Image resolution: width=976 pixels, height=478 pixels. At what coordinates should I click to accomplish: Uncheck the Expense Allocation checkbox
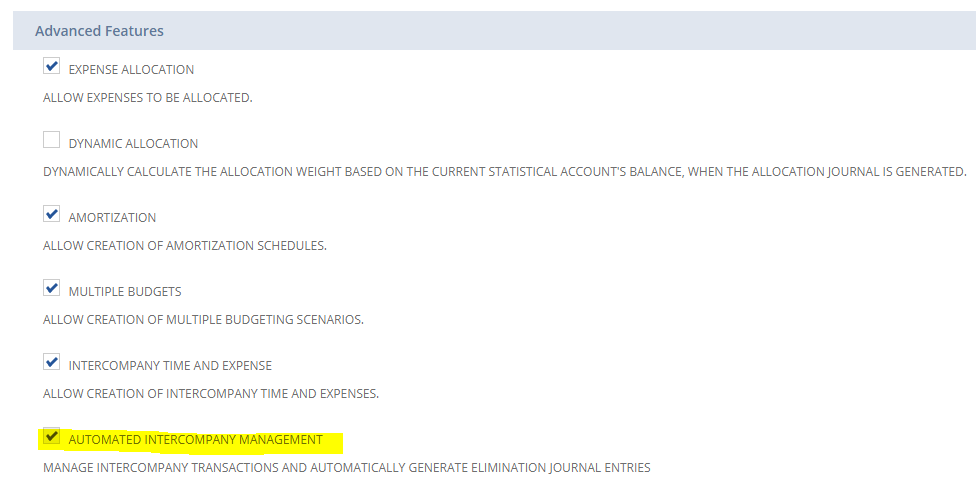tap(52, 67)
